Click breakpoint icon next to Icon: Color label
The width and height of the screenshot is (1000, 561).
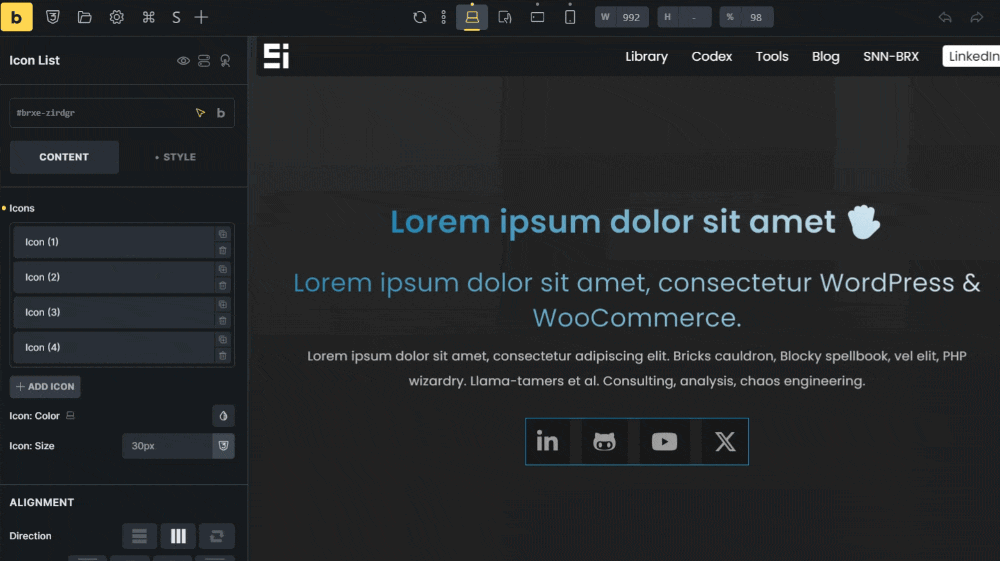70,415
